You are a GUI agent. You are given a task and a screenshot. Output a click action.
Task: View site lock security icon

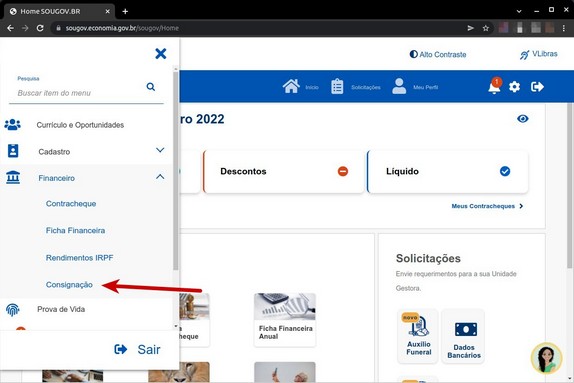58,28
